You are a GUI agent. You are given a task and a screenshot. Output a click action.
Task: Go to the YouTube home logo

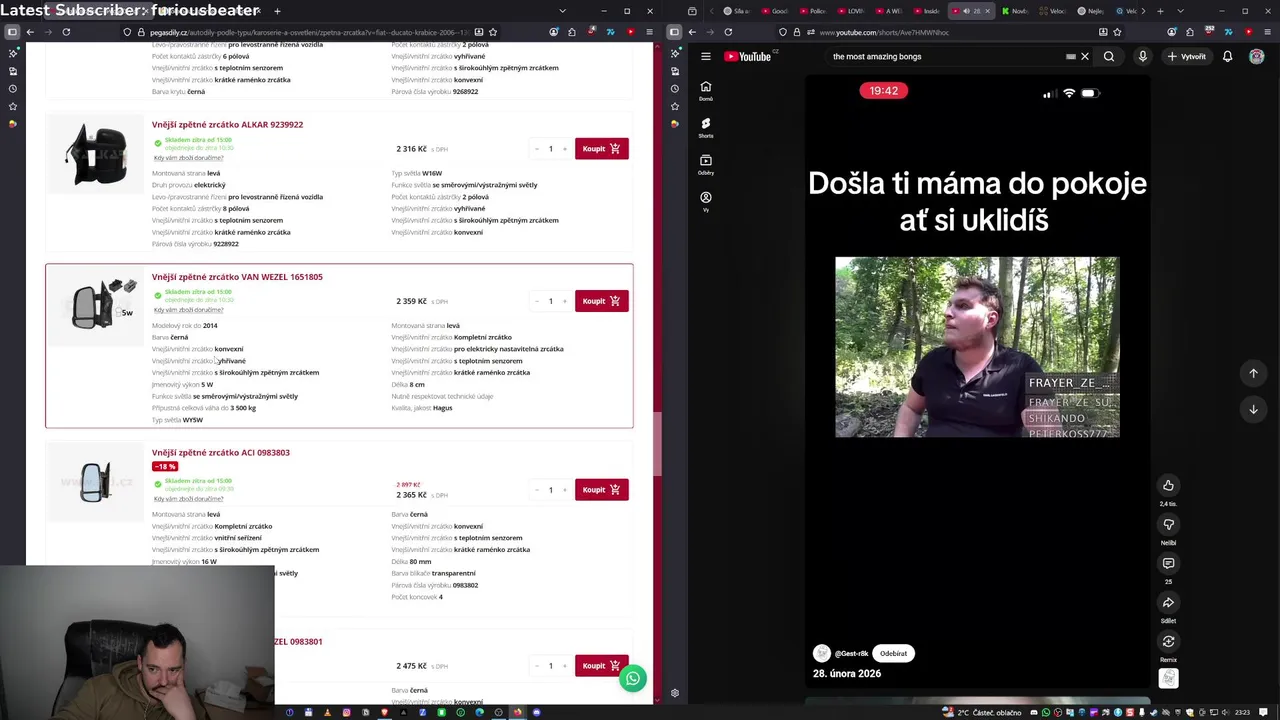(748, 56)
